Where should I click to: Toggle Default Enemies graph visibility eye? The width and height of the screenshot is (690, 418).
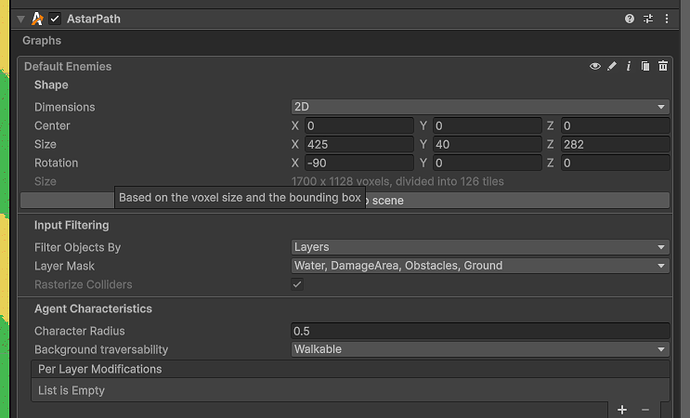click(x=595, y=66)
